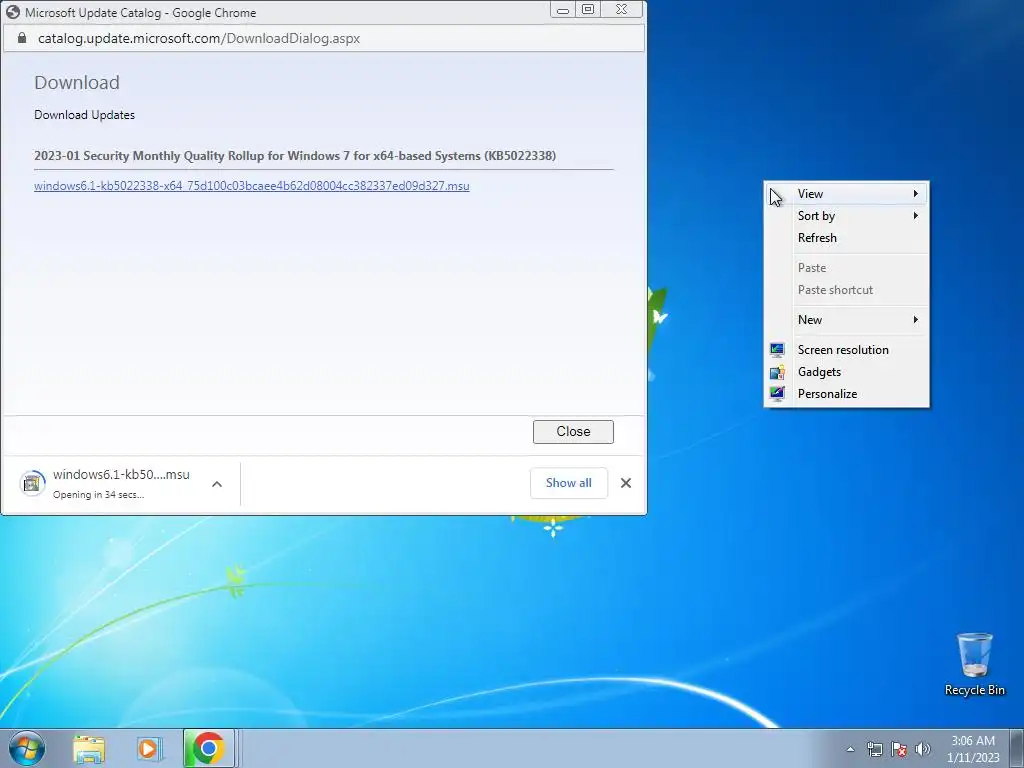Click the KB5022338 update title text
1024x768 pixels.
pyautogui.click(x=295, y=155)
